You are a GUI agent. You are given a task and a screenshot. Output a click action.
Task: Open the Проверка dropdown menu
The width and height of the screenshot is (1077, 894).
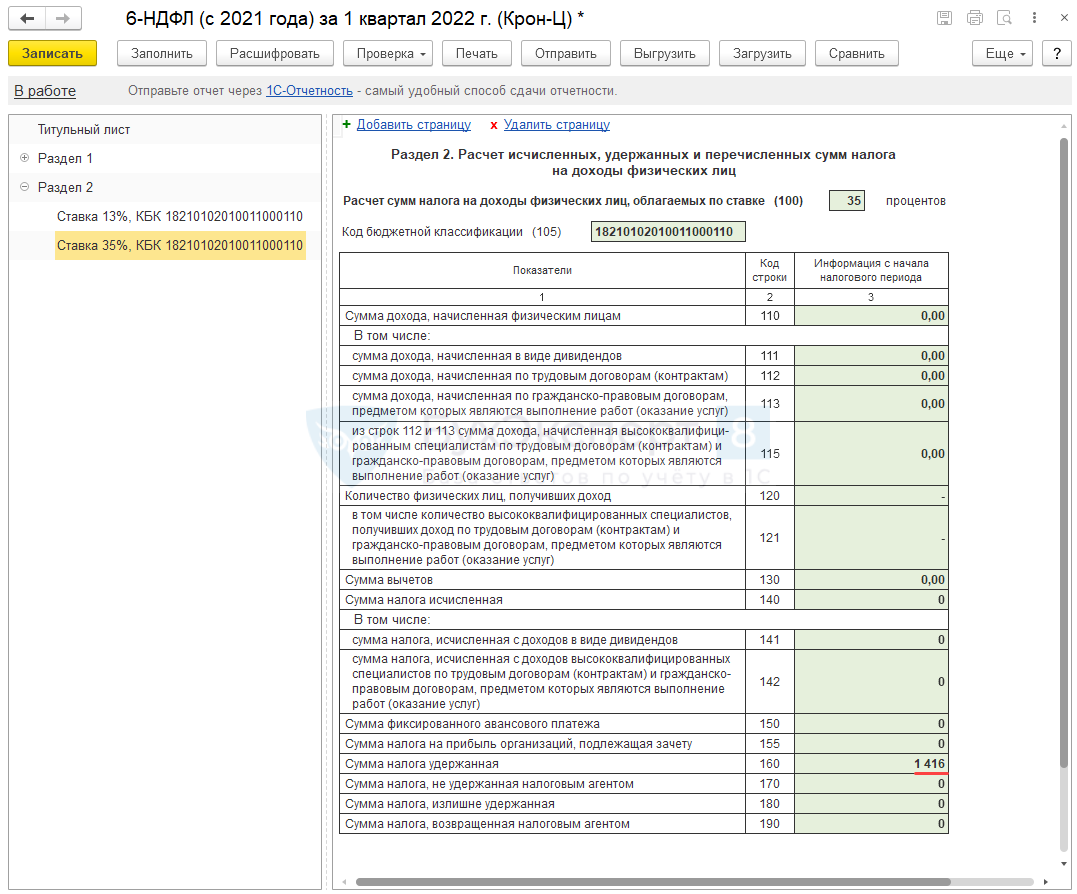(x=389, y=54)
